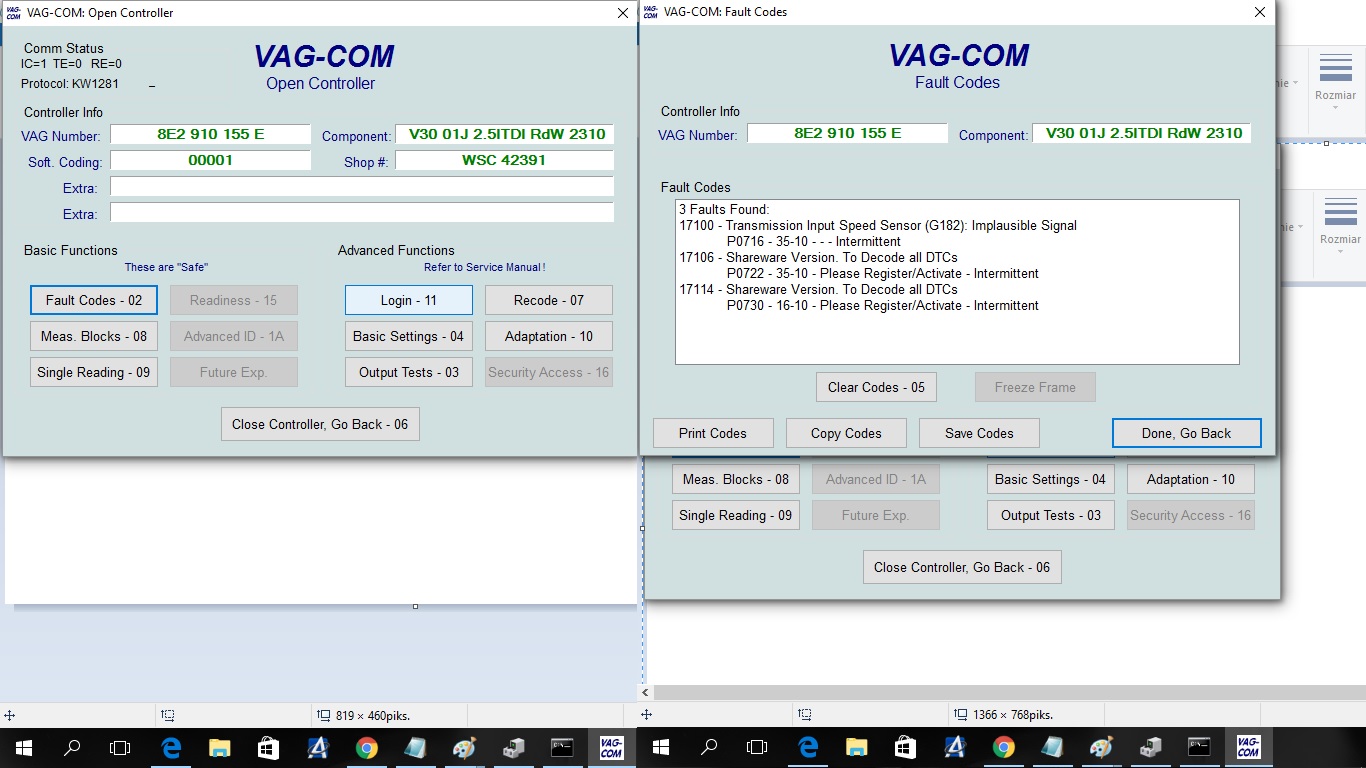
Task: Open Paint from the right-hand taskbar
Action: click(x=1101, y=747)
